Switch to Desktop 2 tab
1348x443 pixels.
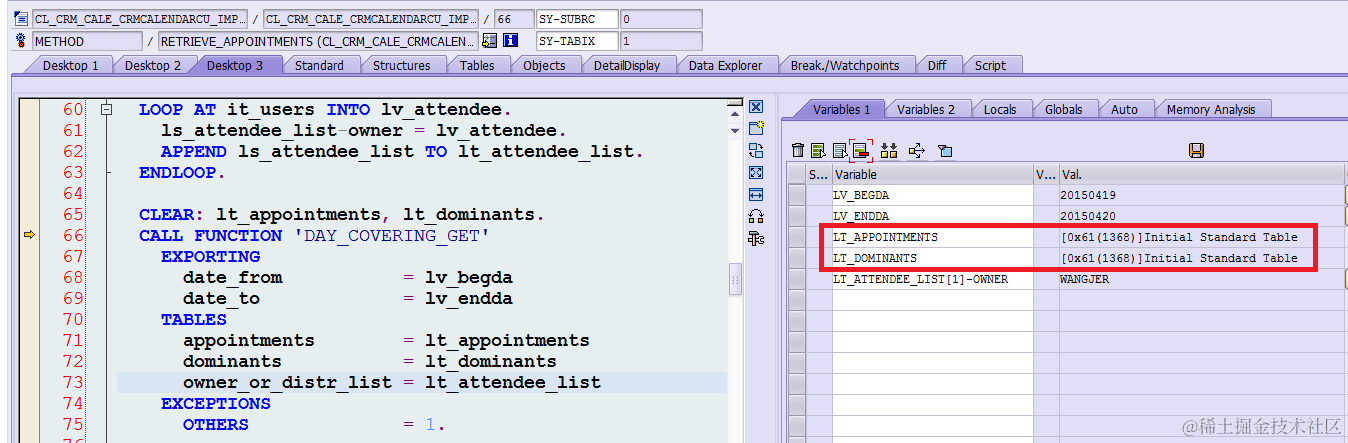(153, 65)
